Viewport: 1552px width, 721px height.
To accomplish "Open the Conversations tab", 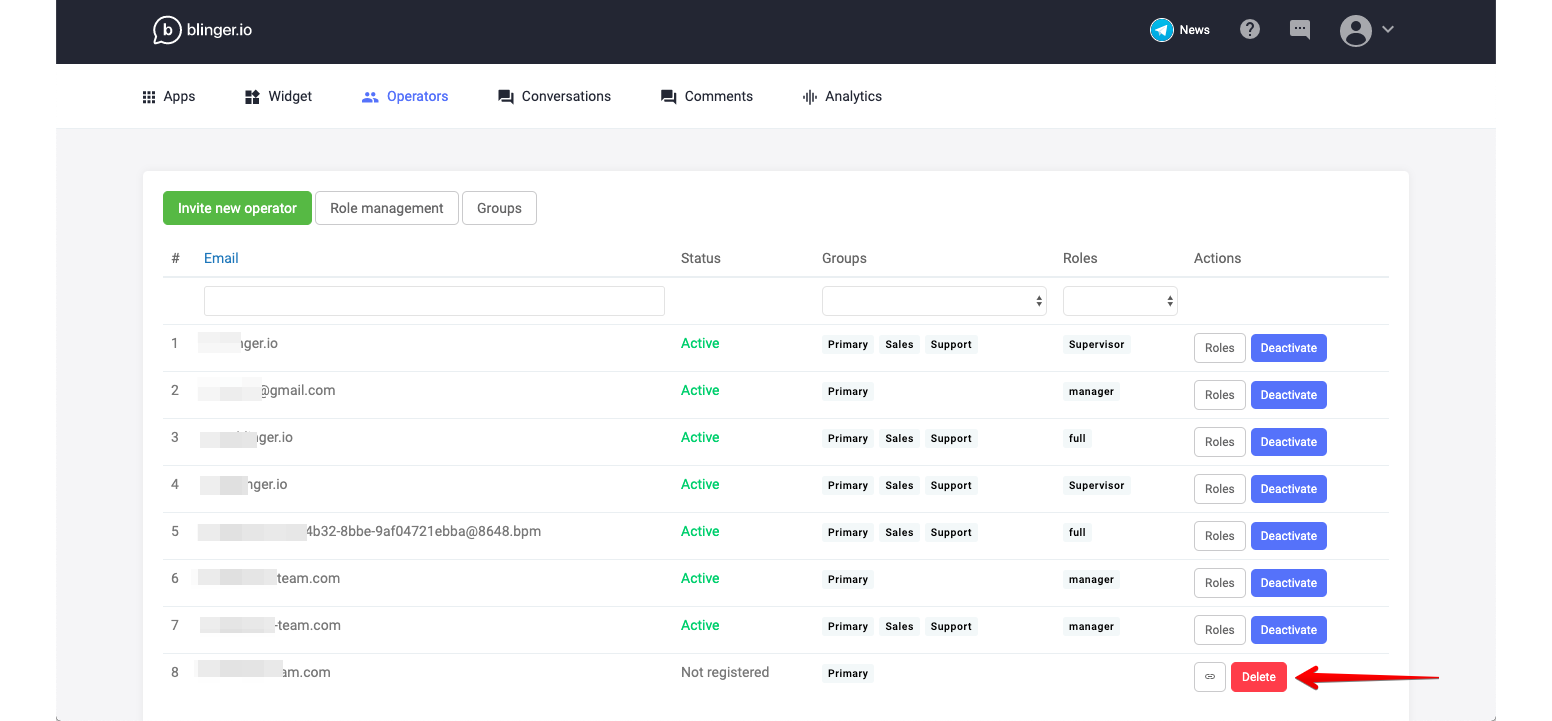I will tap(554, 97).
